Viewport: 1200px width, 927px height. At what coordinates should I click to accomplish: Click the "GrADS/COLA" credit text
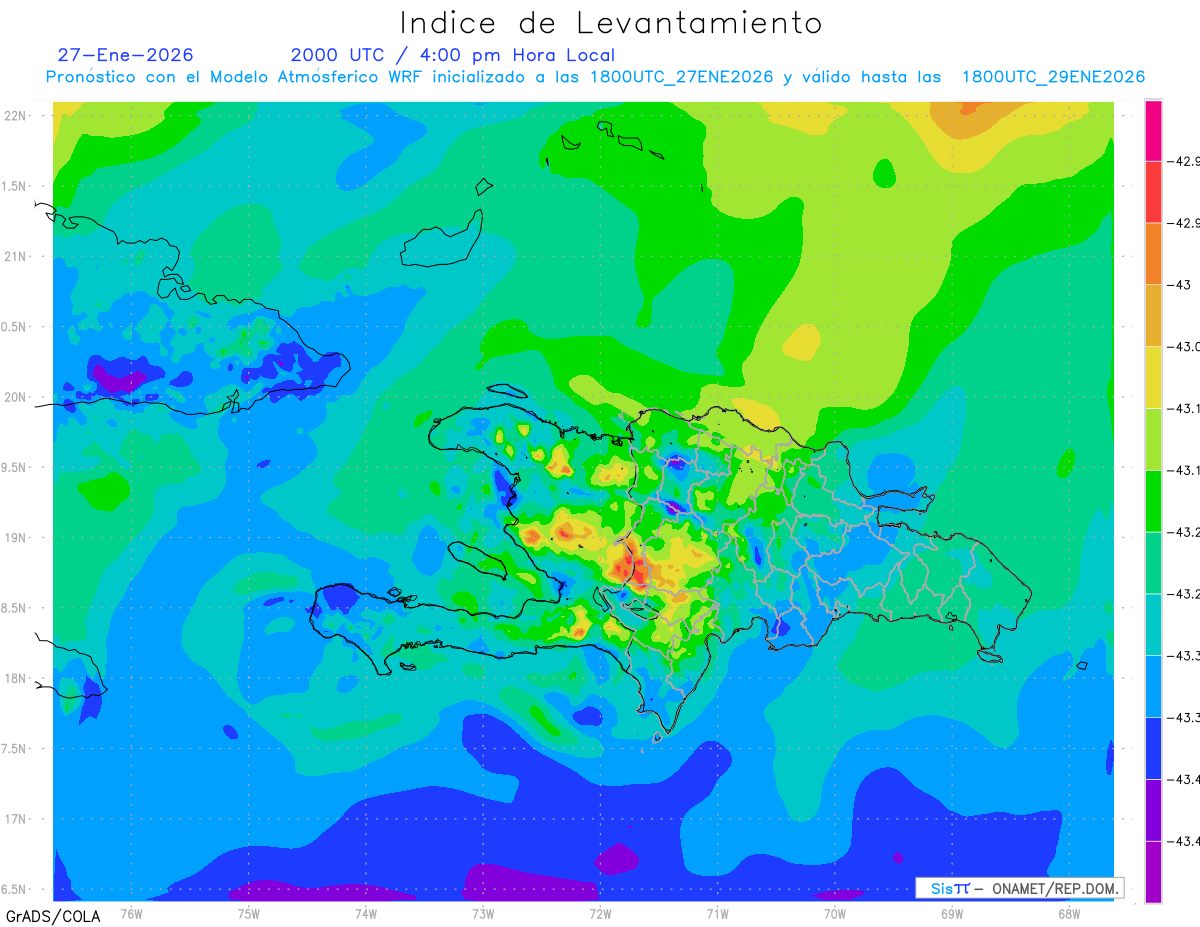[53, 915]
